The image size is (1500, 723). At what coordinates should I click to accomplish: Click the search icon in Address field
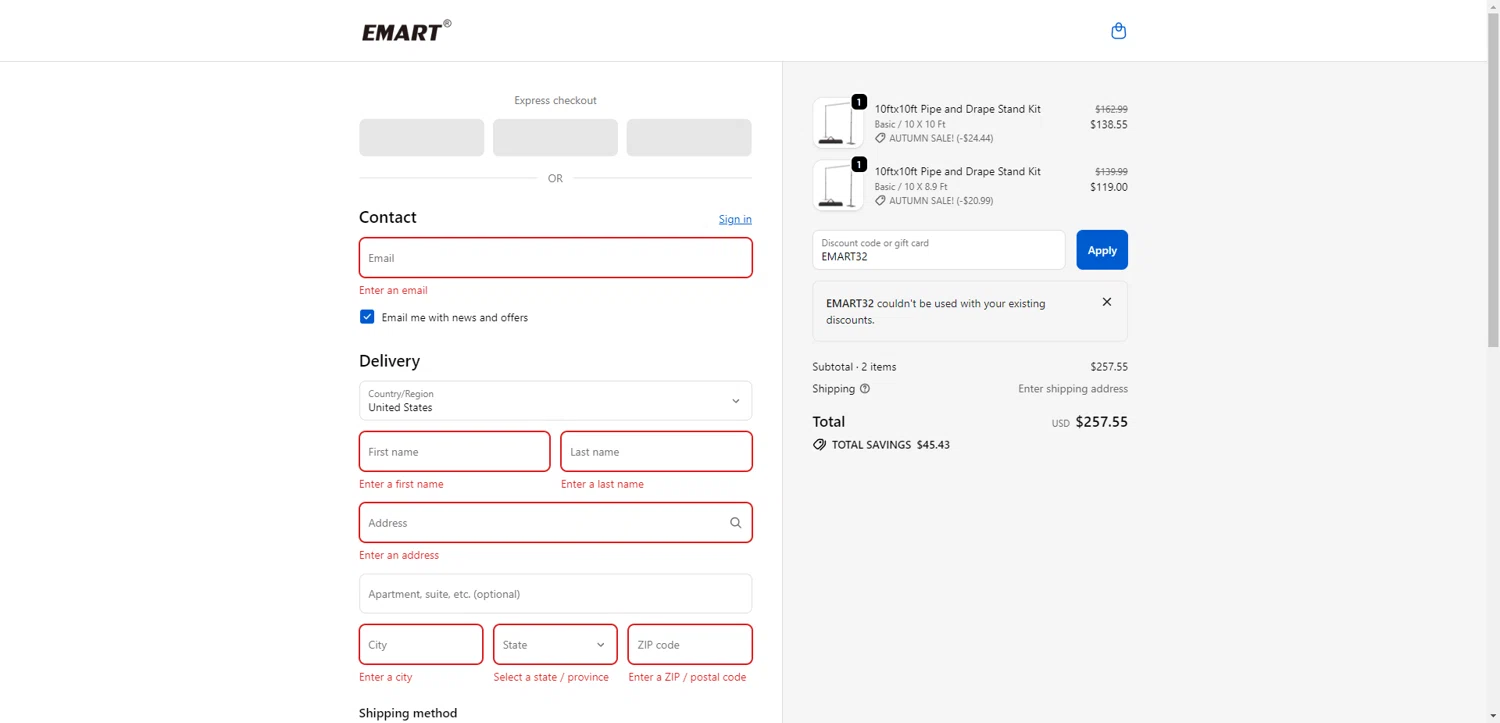click(735, 523)
